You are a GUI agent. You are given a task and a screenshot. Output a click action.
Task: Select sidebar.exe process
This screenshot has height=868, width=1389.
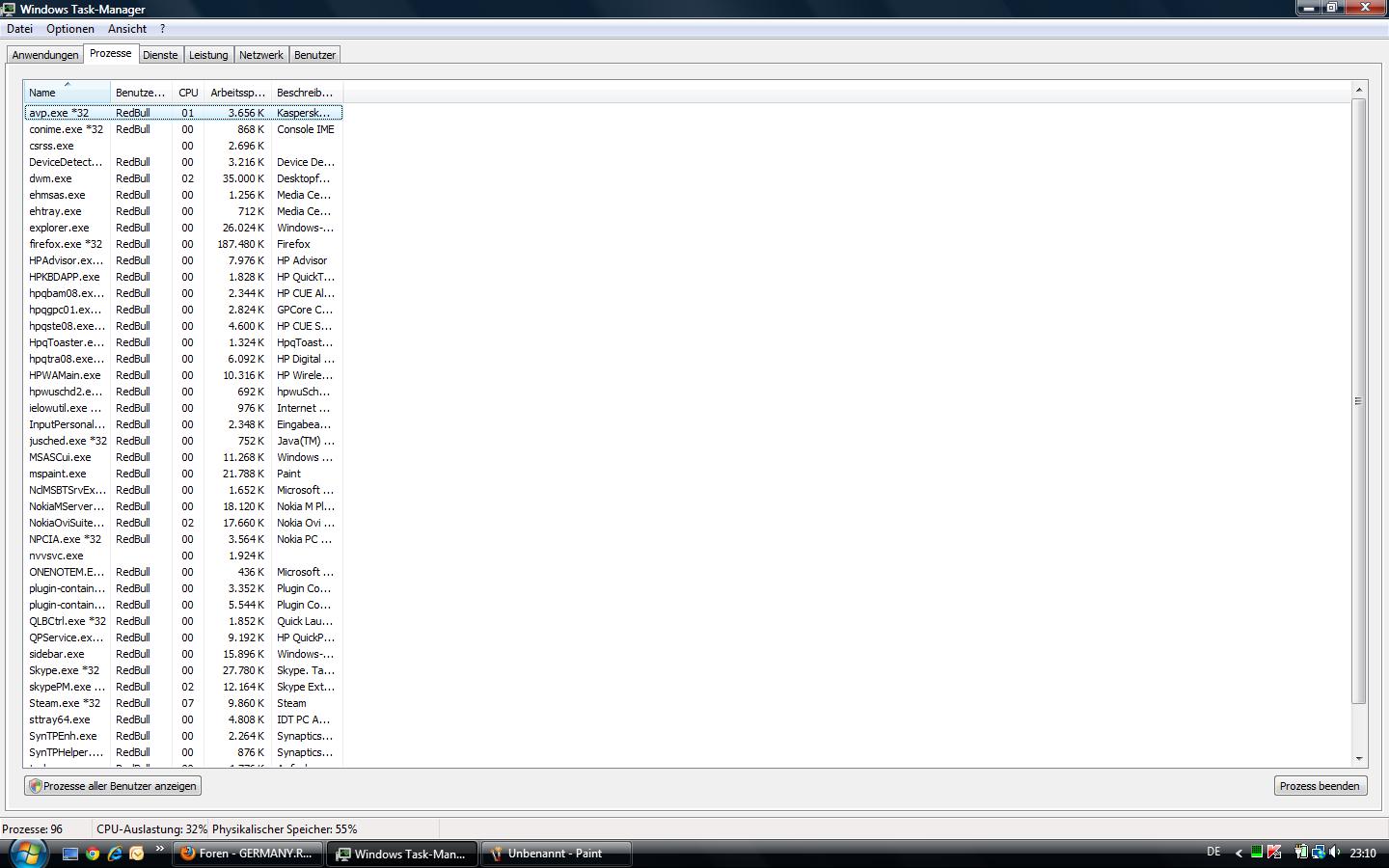point(183,654)
